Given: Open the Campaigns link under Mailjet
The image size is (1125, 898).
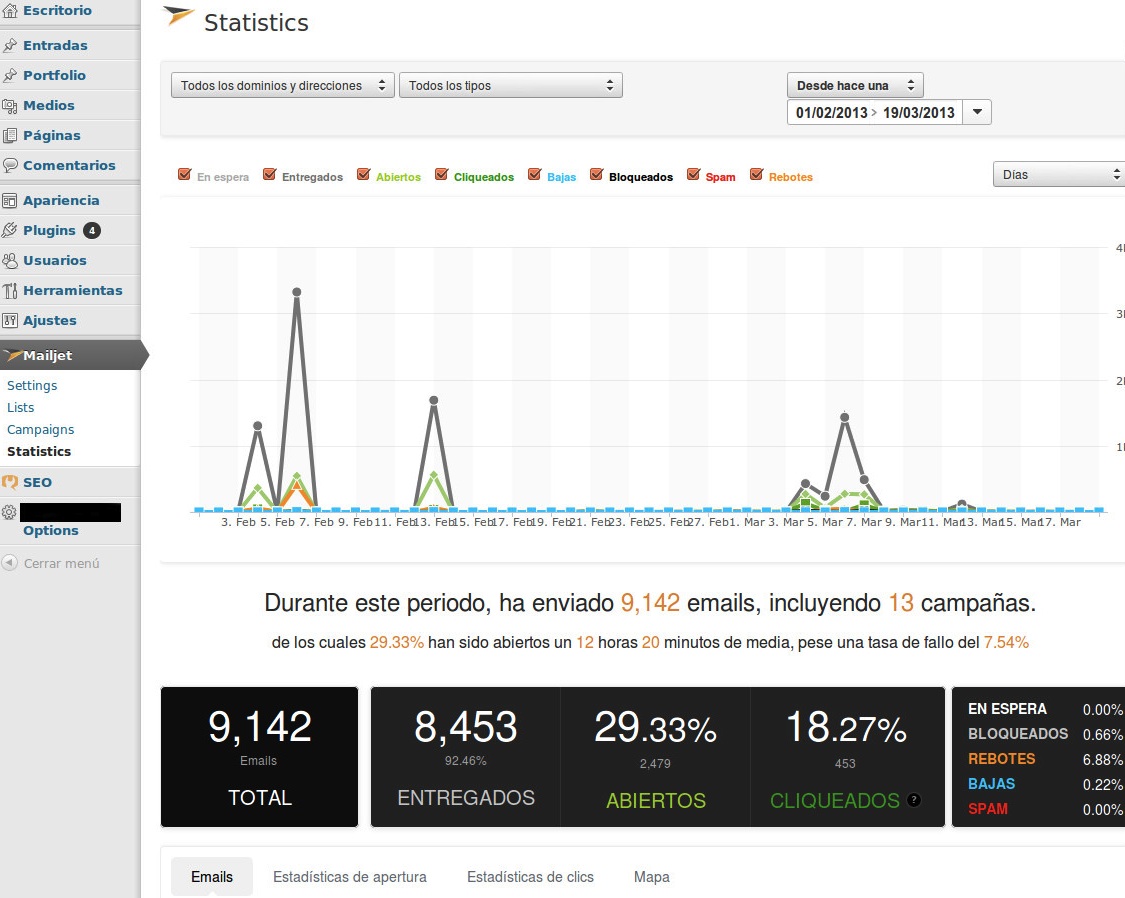Looking at the screenshot, I should click(40, 429).
